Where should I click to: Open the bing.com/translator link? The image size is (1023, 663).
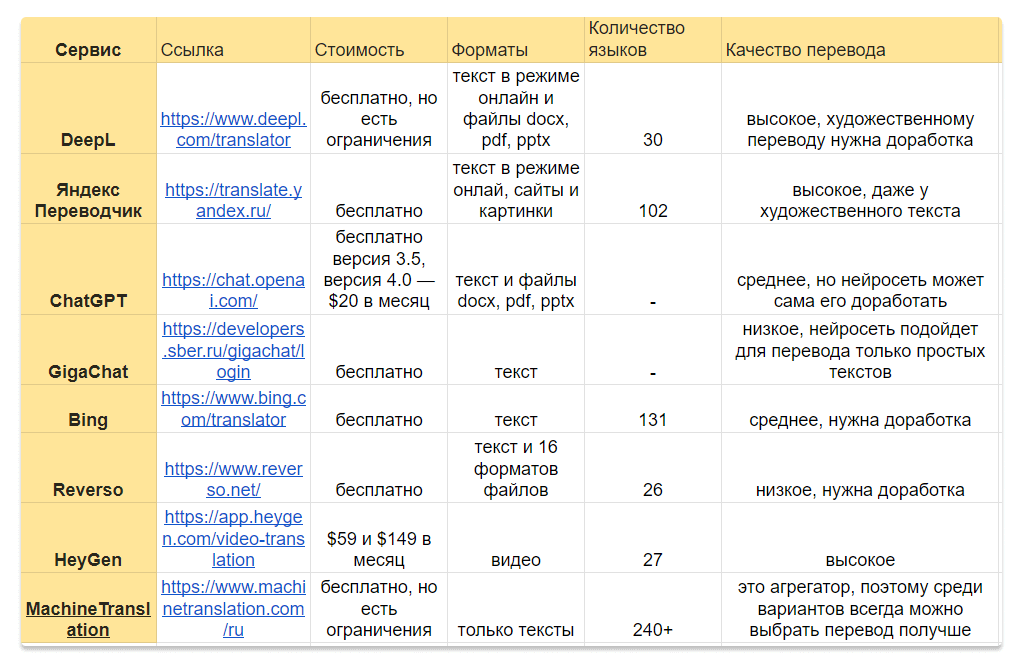coord(234,409)
